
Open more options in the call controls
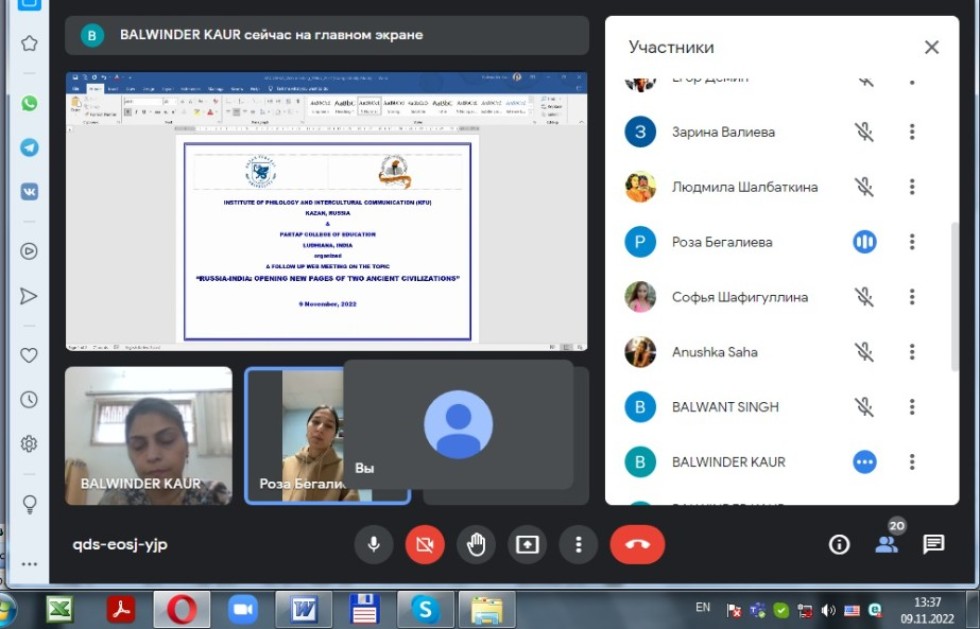coord(578,544)
